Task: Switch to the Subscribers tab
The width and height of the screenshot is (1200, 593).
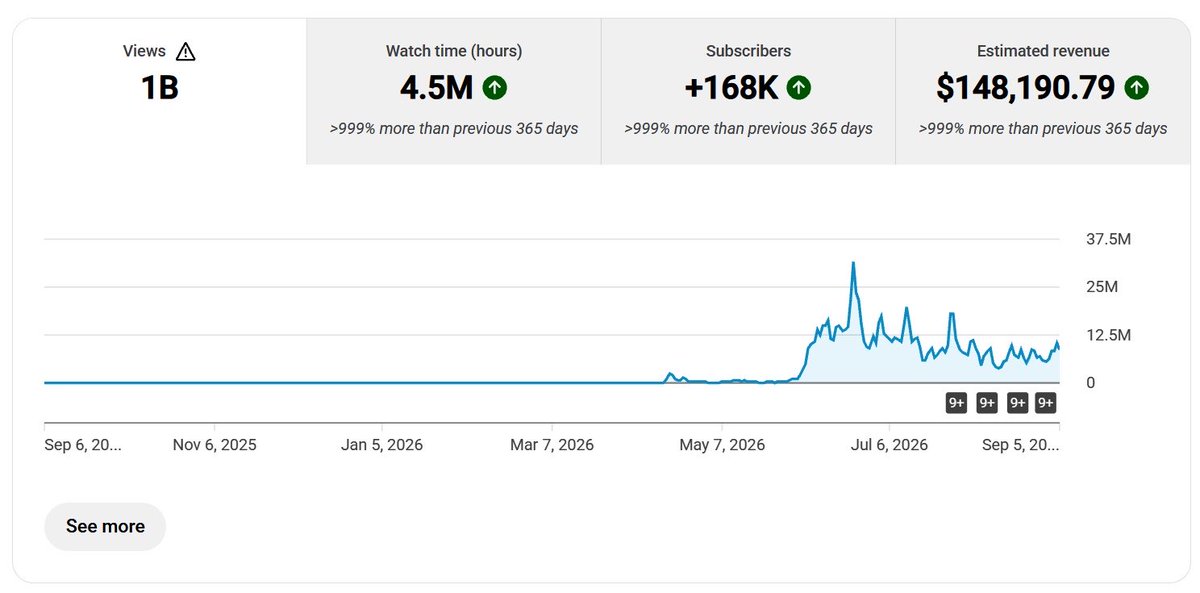Action: point(748,91)
